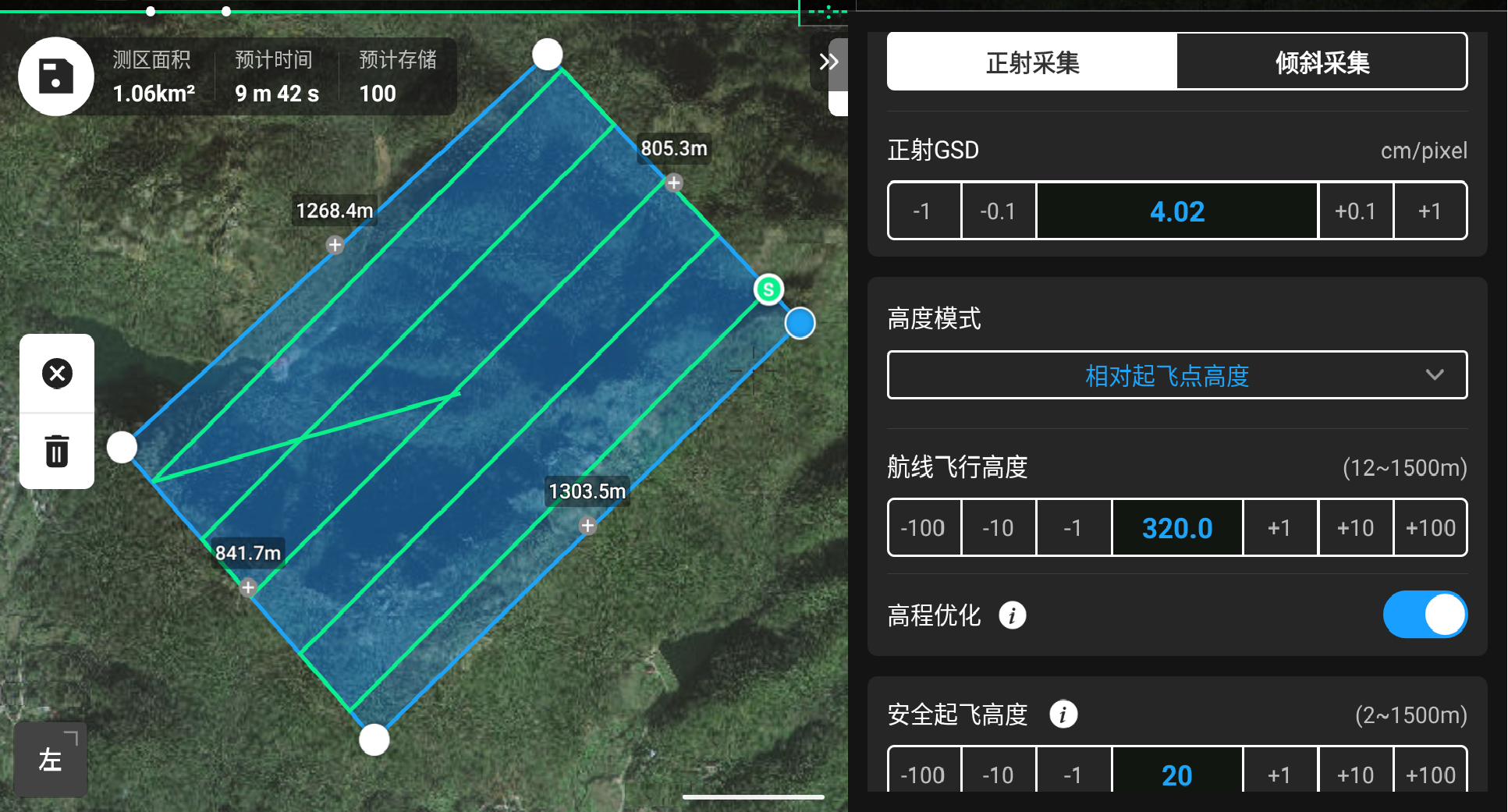Select the blue highlighted polygon vertex

tap(800, 323)
